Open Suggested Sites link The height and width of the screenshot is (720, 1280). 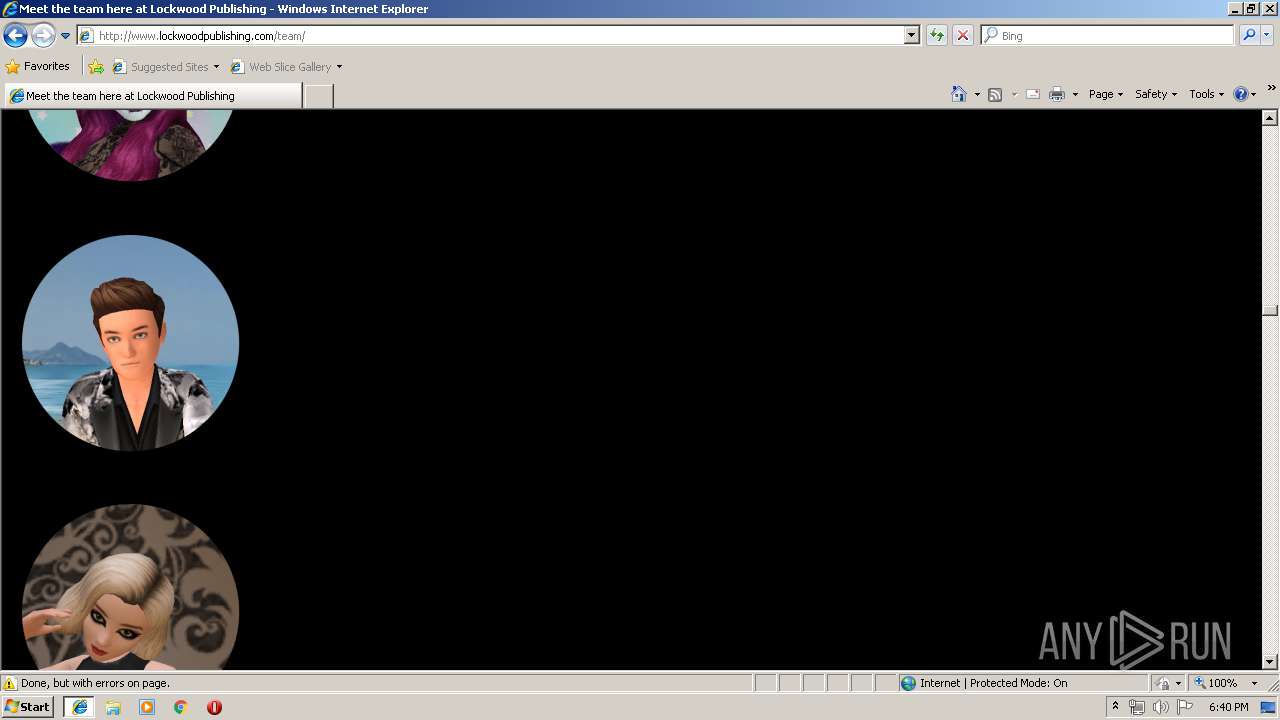[165, 67]
